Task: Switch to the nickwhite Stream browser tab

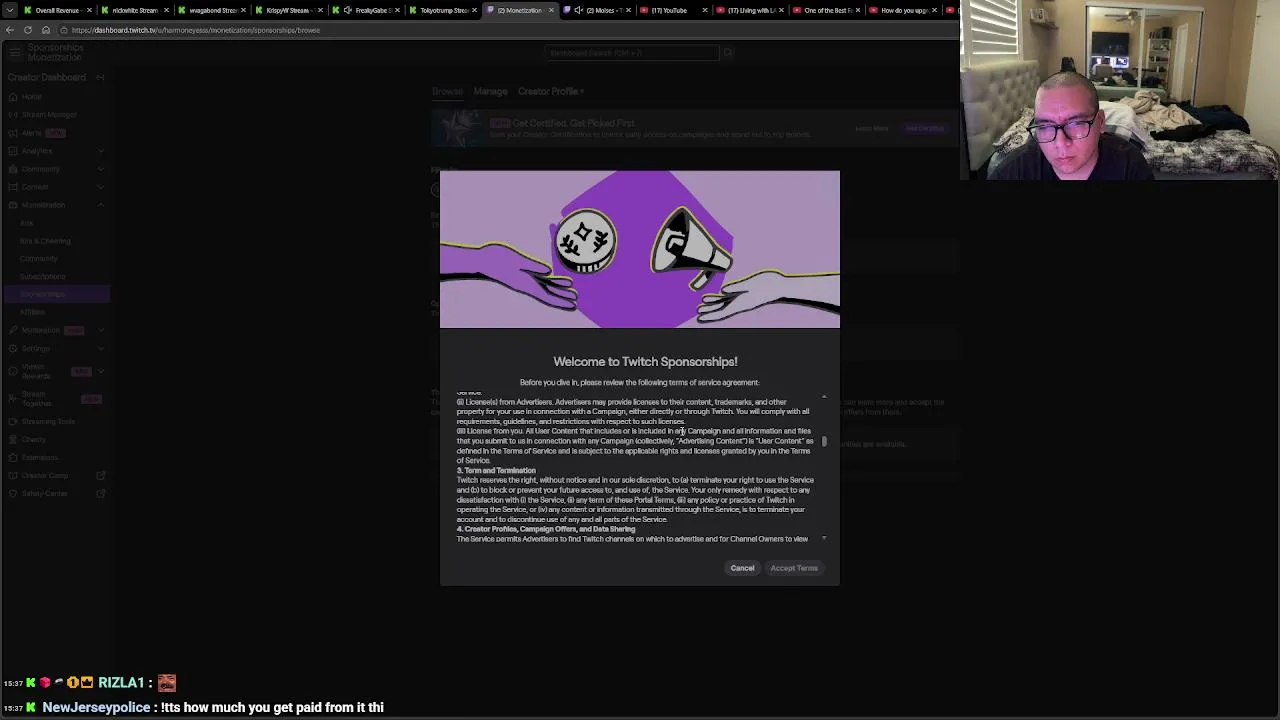Action: click(134, 10)
